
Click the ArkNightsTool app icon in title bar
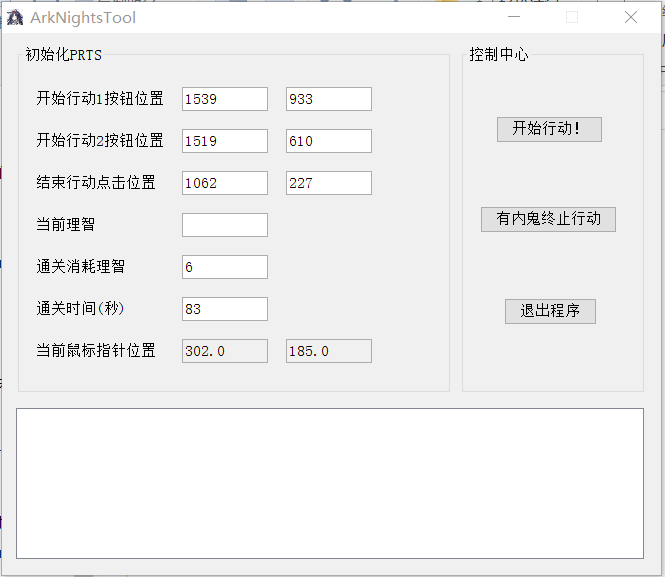pyautogui.click(x=15, y=18)
